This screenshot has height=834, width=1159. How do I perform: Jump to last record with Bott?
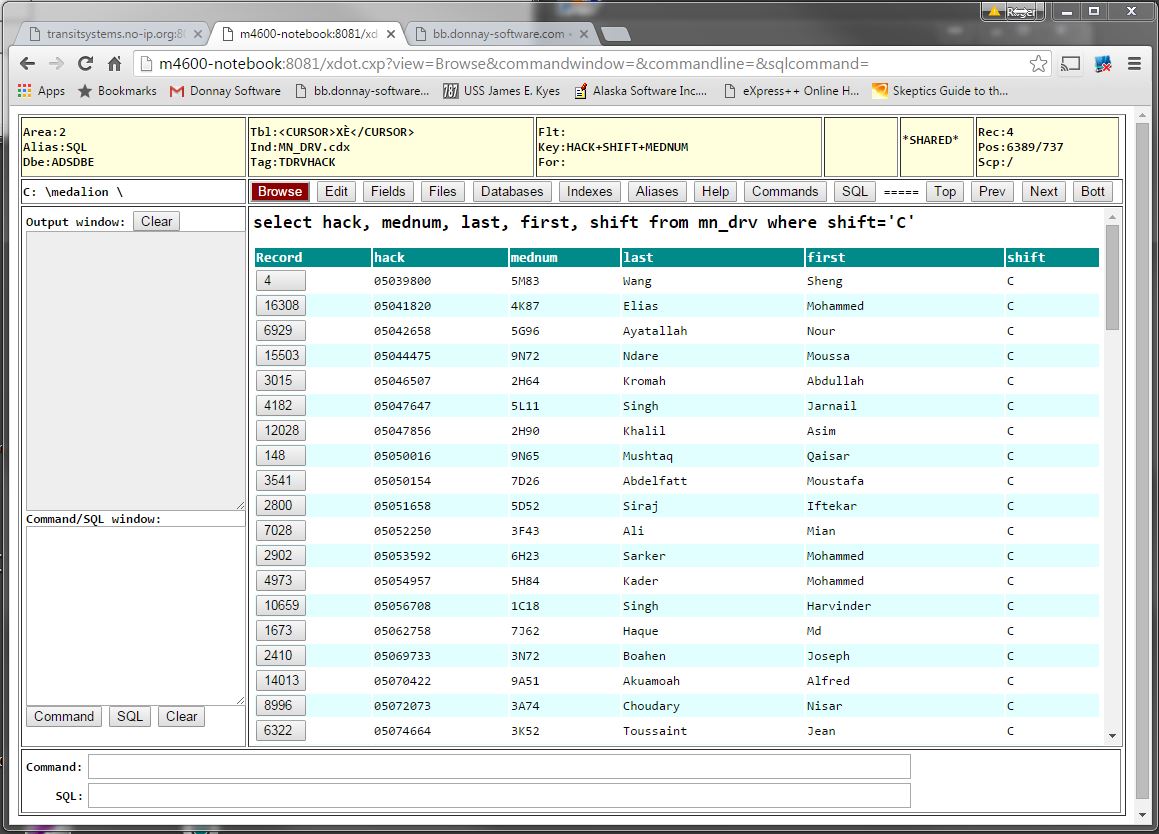tap(1093, 191)
